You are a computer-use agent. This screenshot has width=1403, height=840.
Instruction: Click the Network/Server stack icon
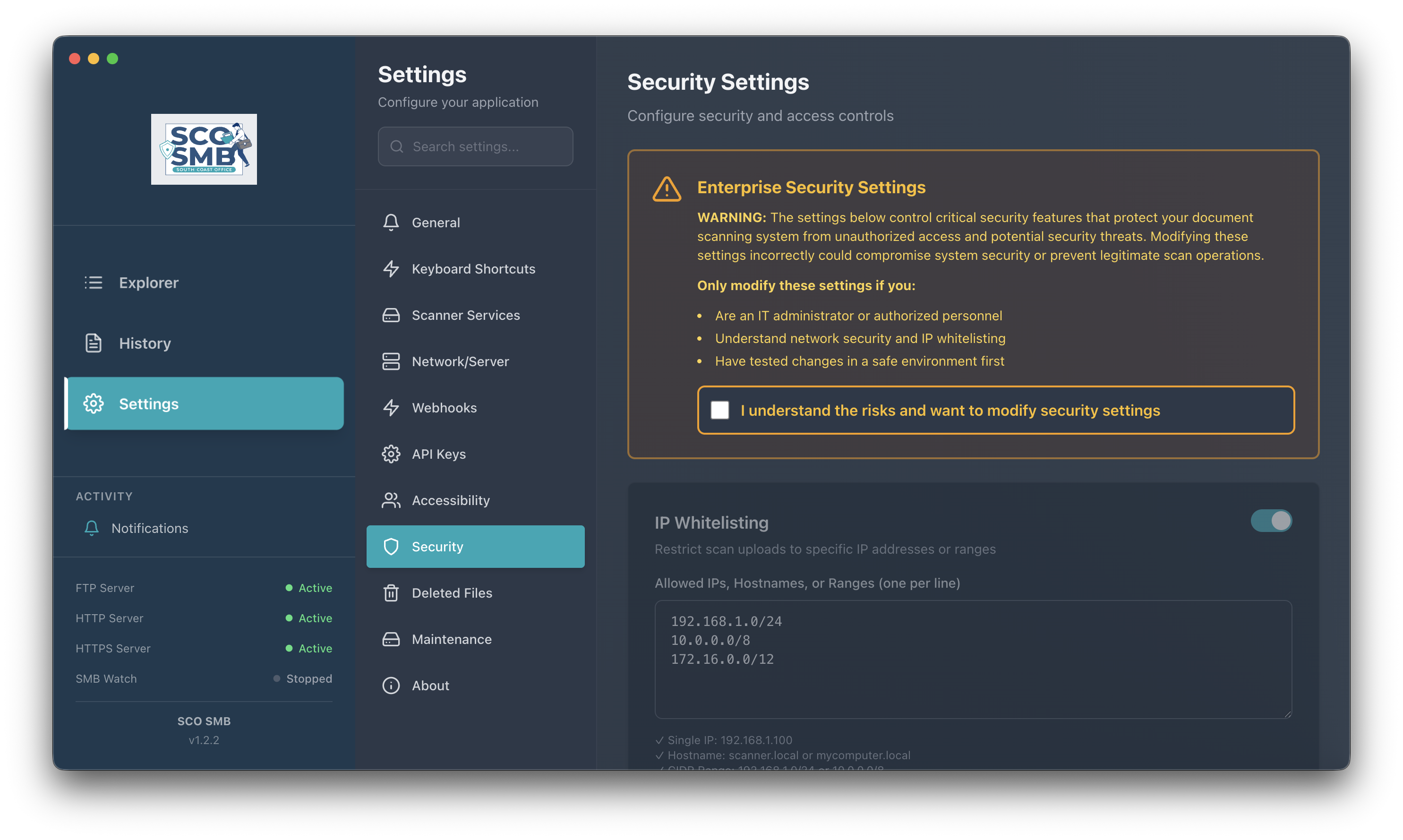[x=391, y=361]
